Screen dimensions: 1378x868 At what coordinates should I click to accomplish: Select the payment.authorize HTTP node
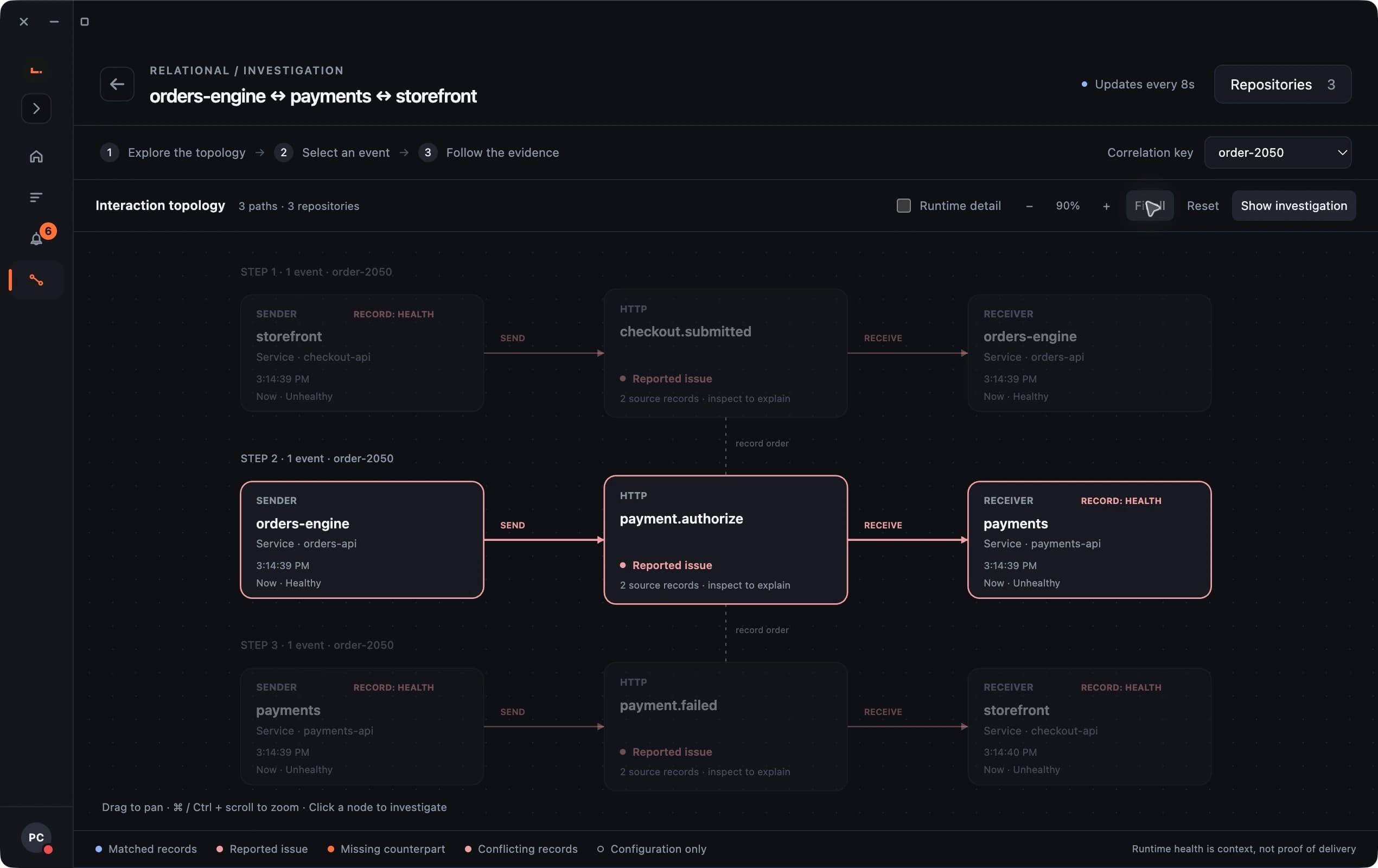coord(725,540)
